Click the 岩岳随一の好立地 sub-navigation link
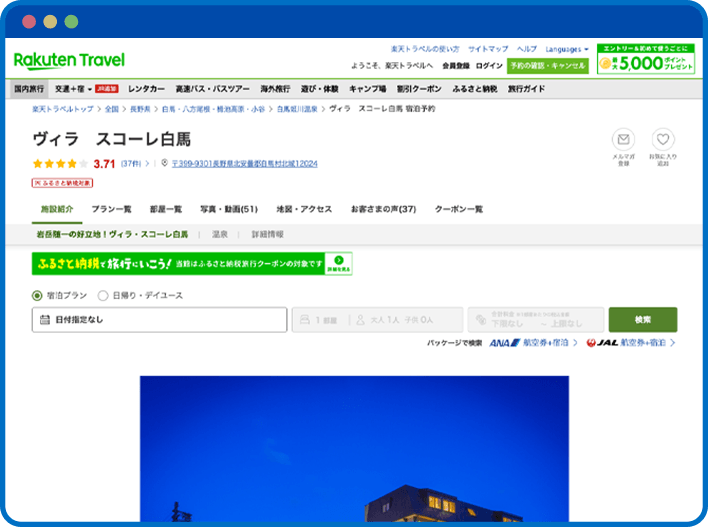This screenshot has width=708, height=527. [x=112, y=234]
